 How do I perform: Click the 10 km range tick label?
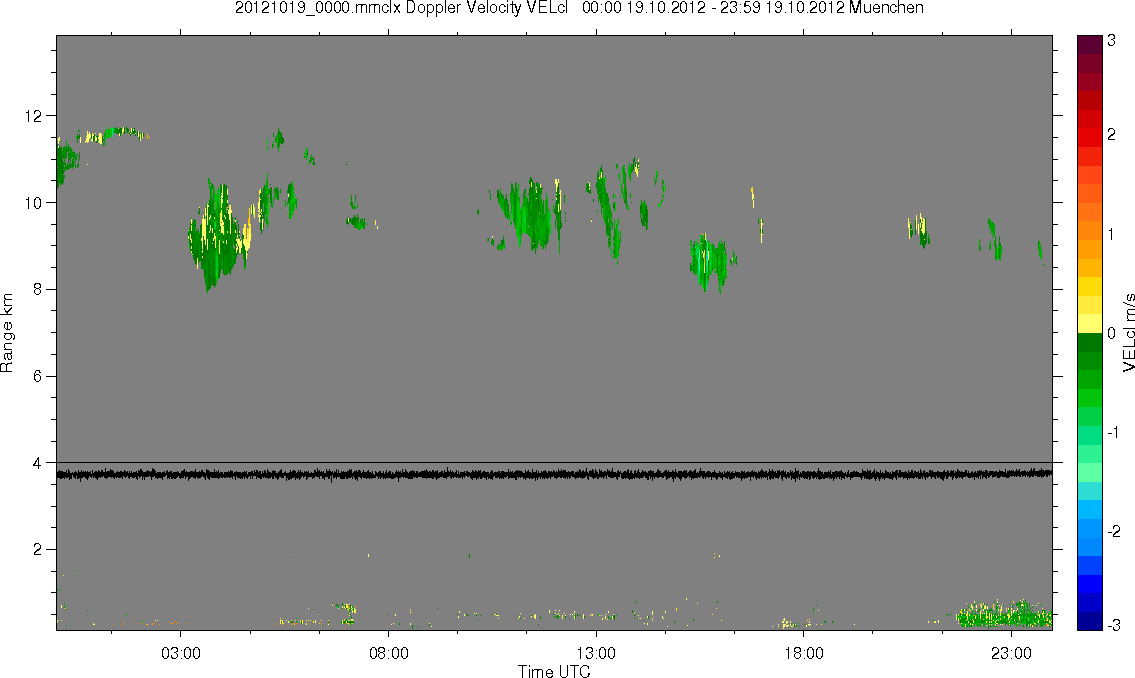pyautogui.click(x=34, y=203)
